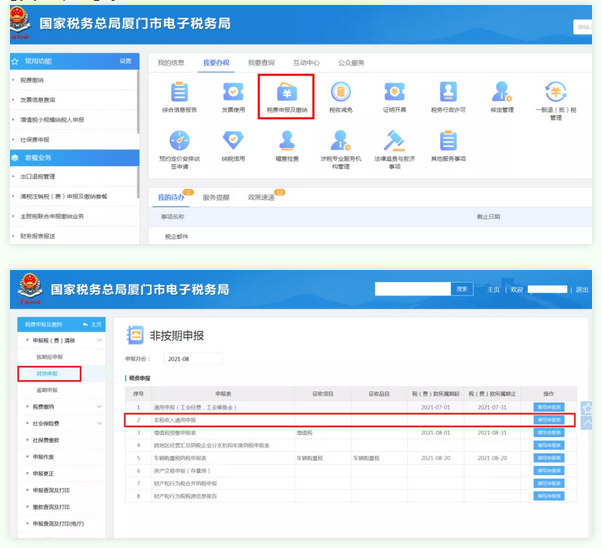602x548 pixels.
Task: Open 互动中心 tab
Action: tap(305, 62)
